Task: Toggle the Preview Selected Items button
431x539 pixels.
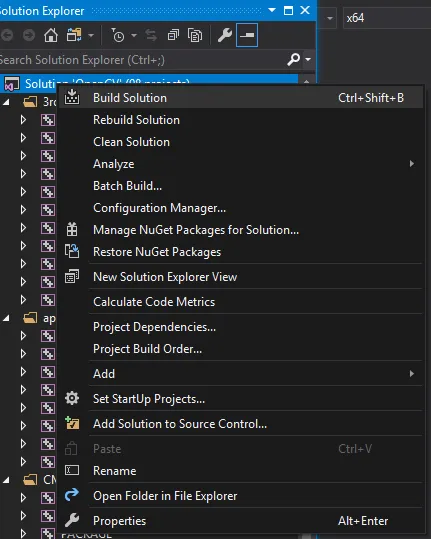Action: pyautogui.click(x=247, y=35)
